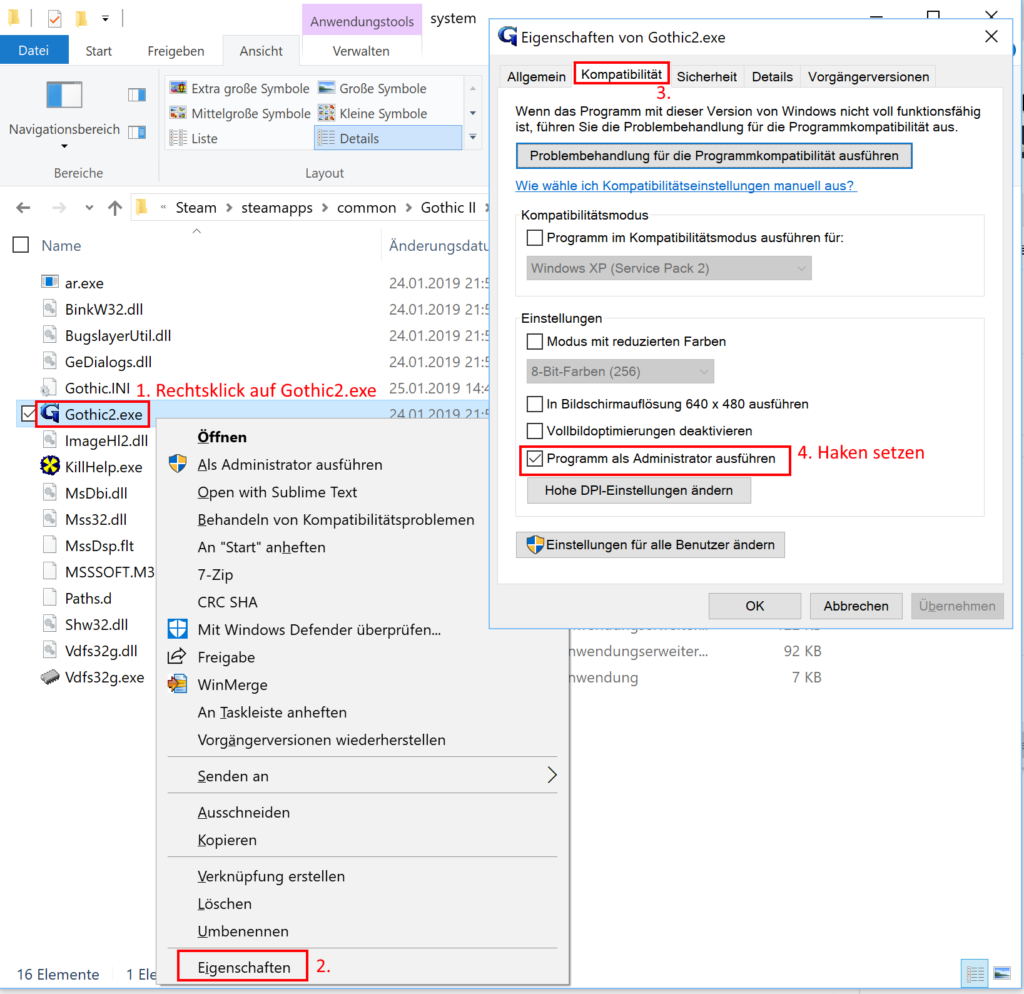
Task: Click the Gothic2.exe file icon
Action: pos(50,414)
